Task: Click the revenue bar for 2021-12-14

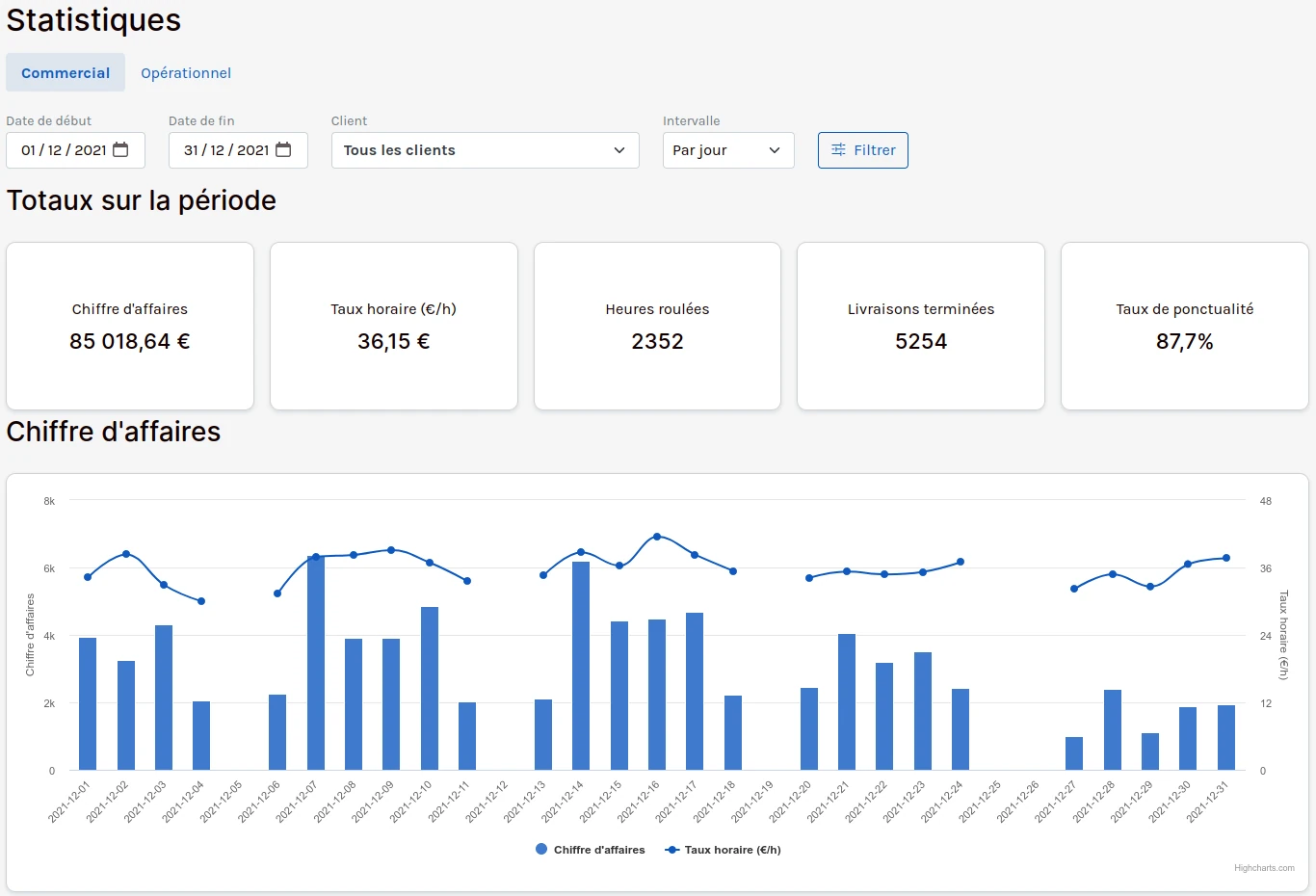Action: click(581, 666)
